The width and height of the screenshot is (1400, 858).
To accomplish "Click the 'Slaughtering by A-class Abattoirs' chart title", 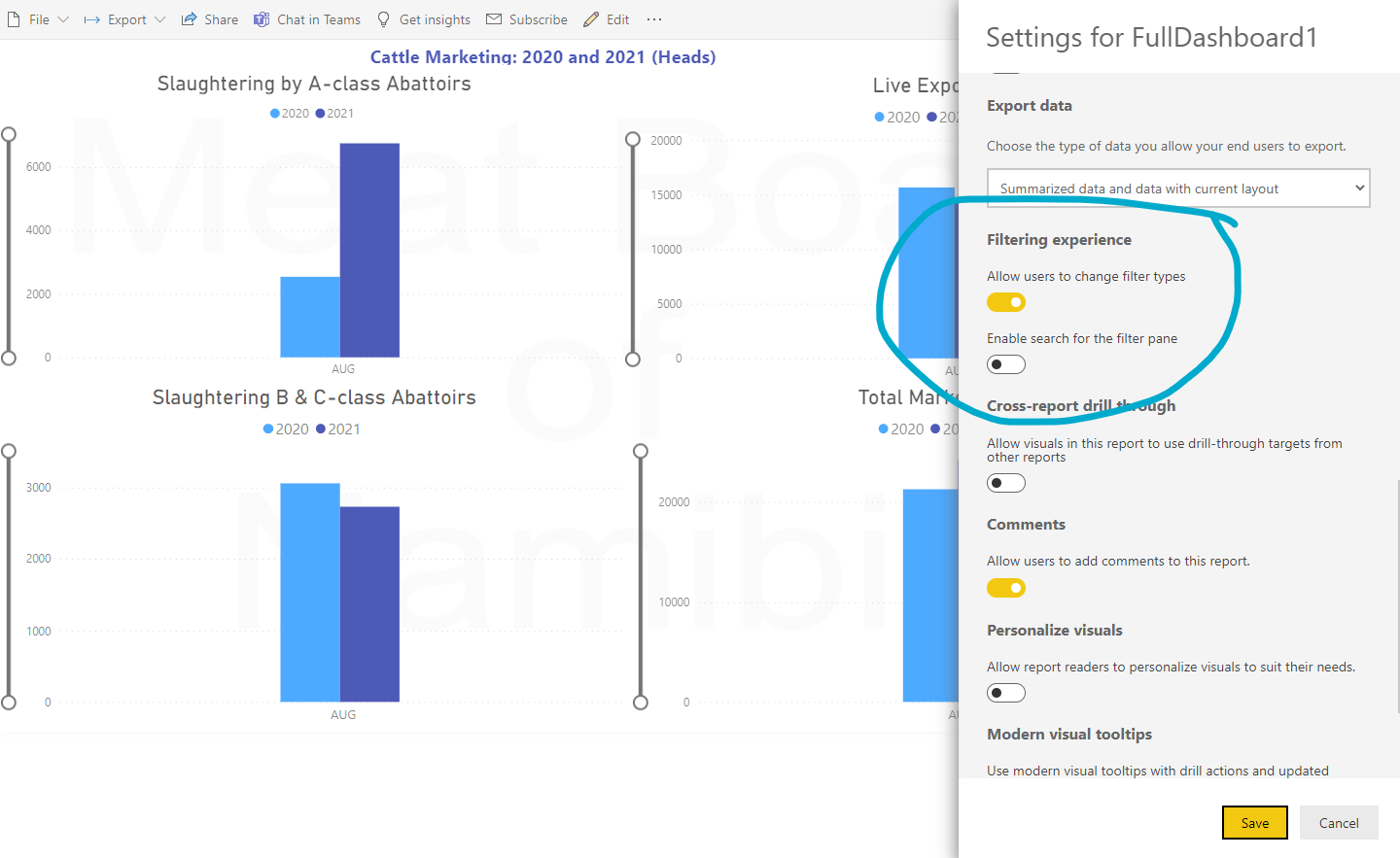I will click(x=314, y=85).
